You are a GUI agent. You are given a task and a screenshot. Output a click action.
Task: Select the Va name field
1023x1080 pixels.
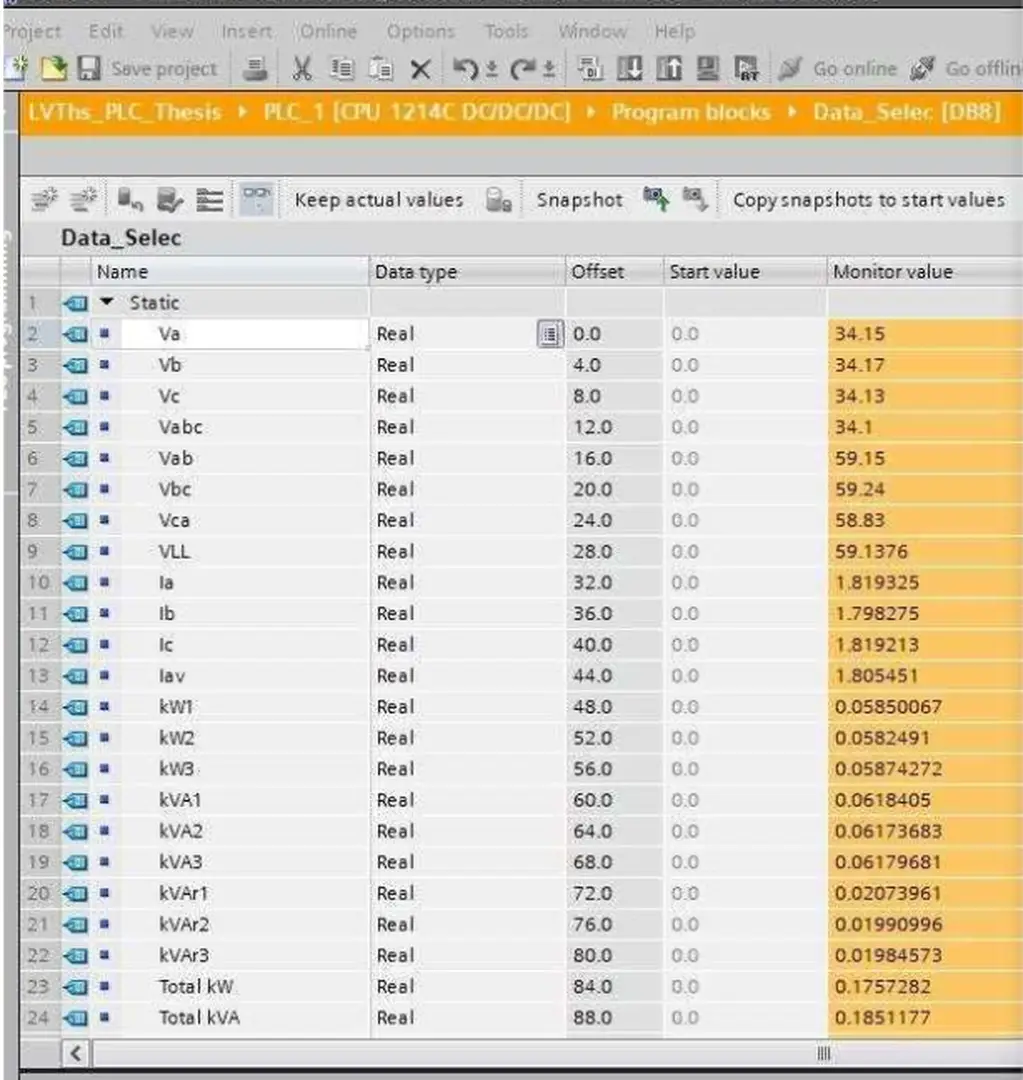[244, 334]
